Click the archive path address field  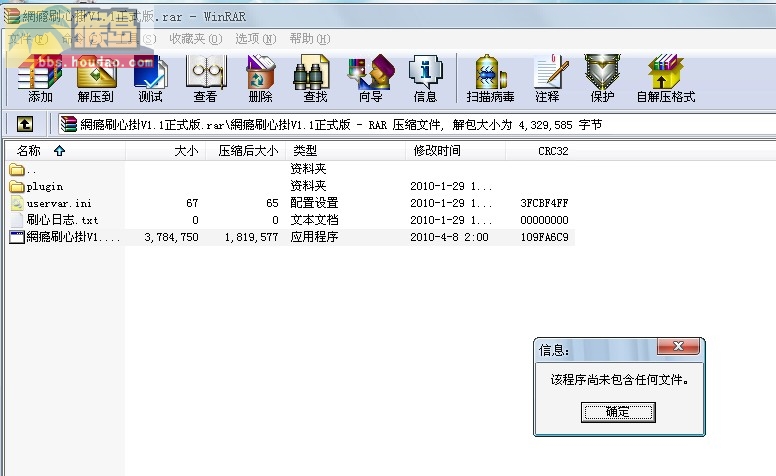click(416, 124)
